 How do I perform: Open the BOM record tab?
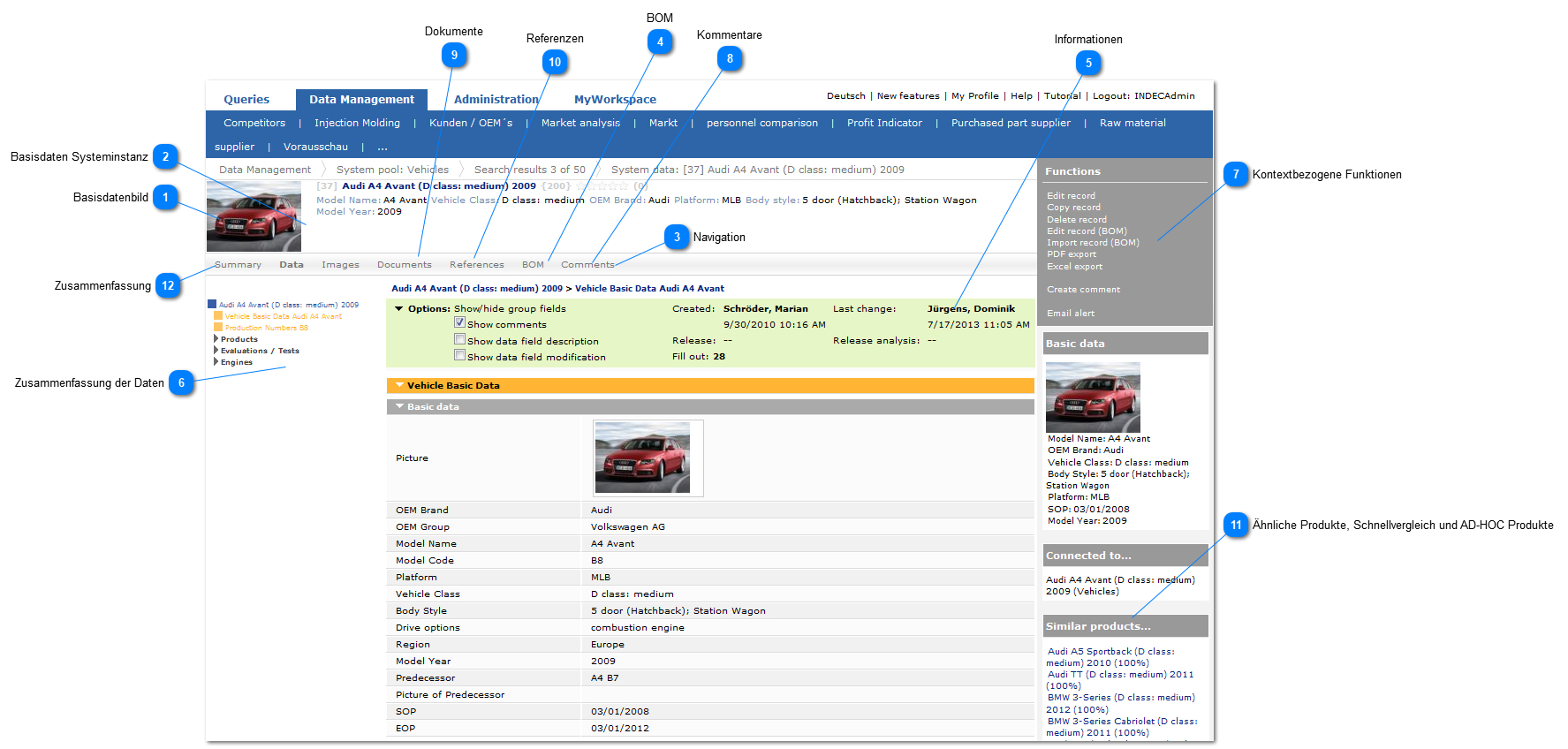click(533, 265)
